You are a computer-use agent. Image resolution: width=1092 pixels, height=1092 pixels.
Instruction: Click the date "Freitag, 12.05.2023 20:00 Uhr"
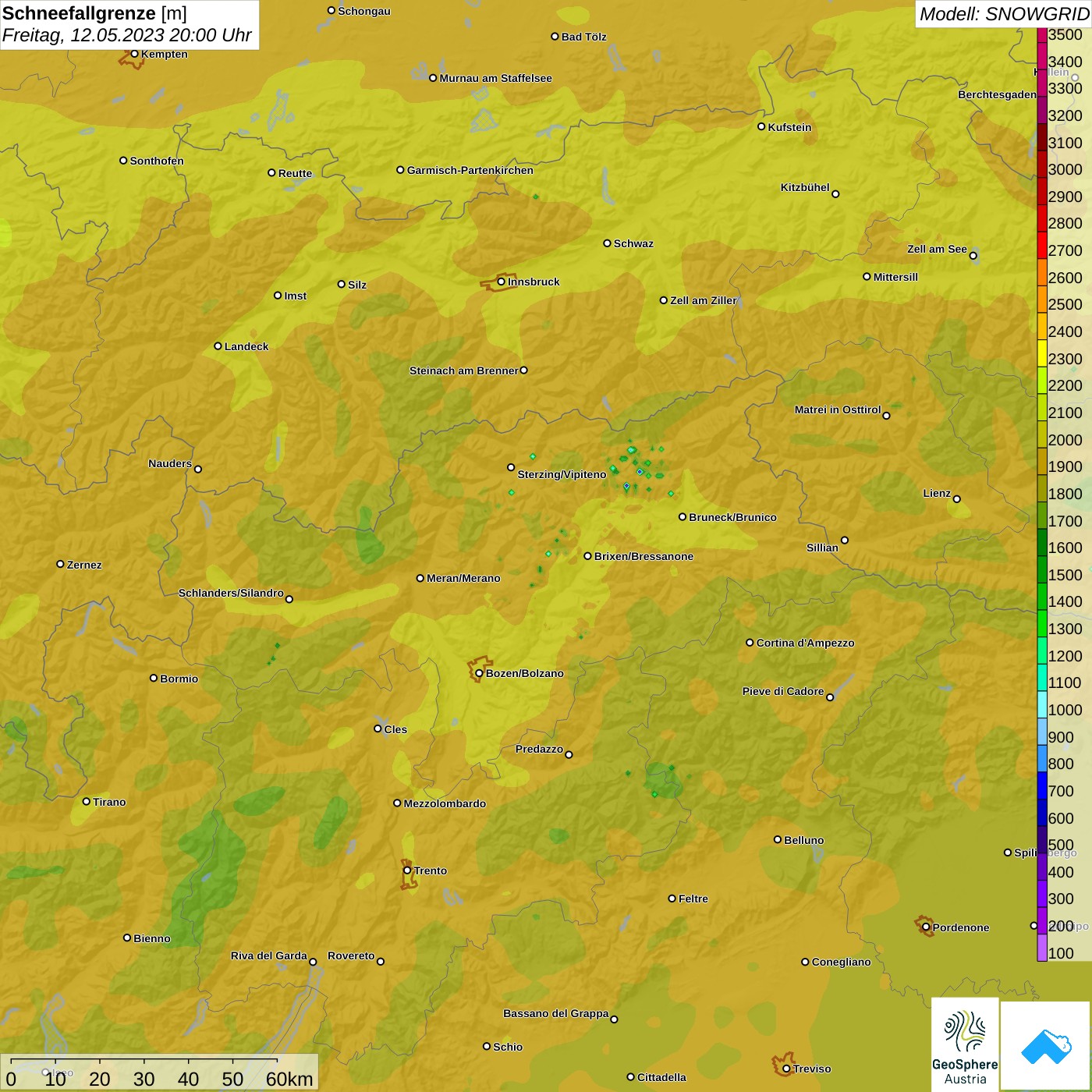click(126, 35)
